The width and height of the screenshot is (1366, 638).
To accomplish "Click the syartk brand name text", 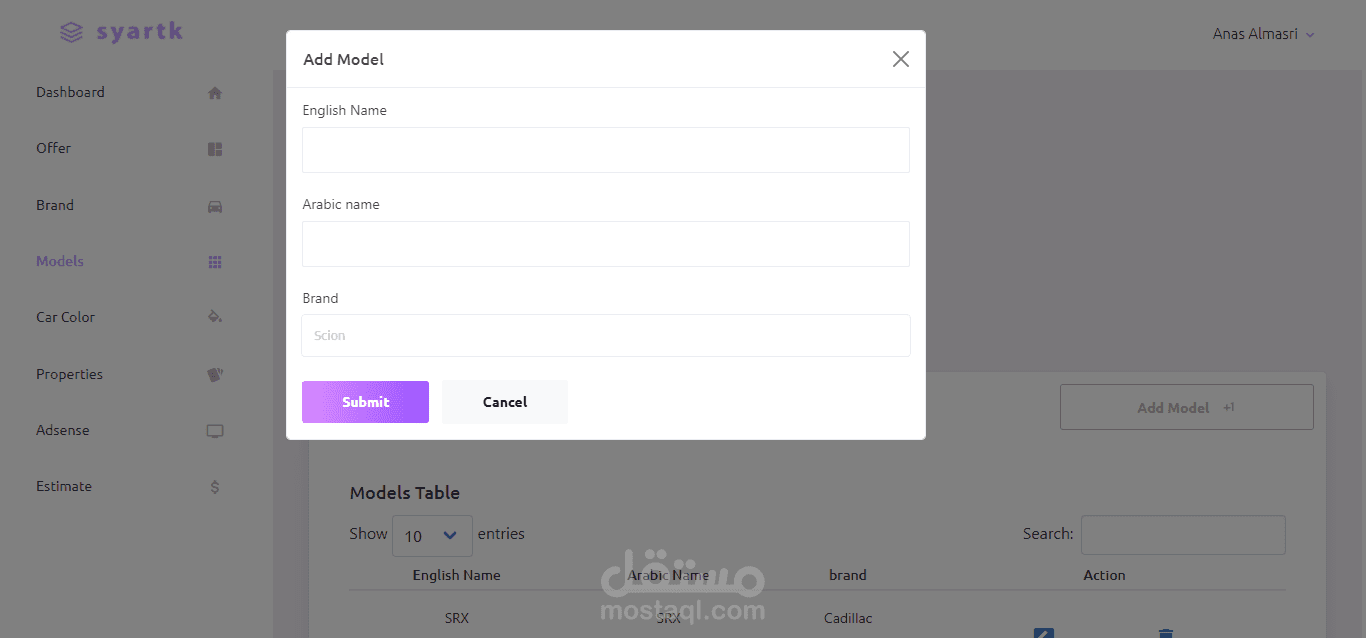I will point(140,32).
